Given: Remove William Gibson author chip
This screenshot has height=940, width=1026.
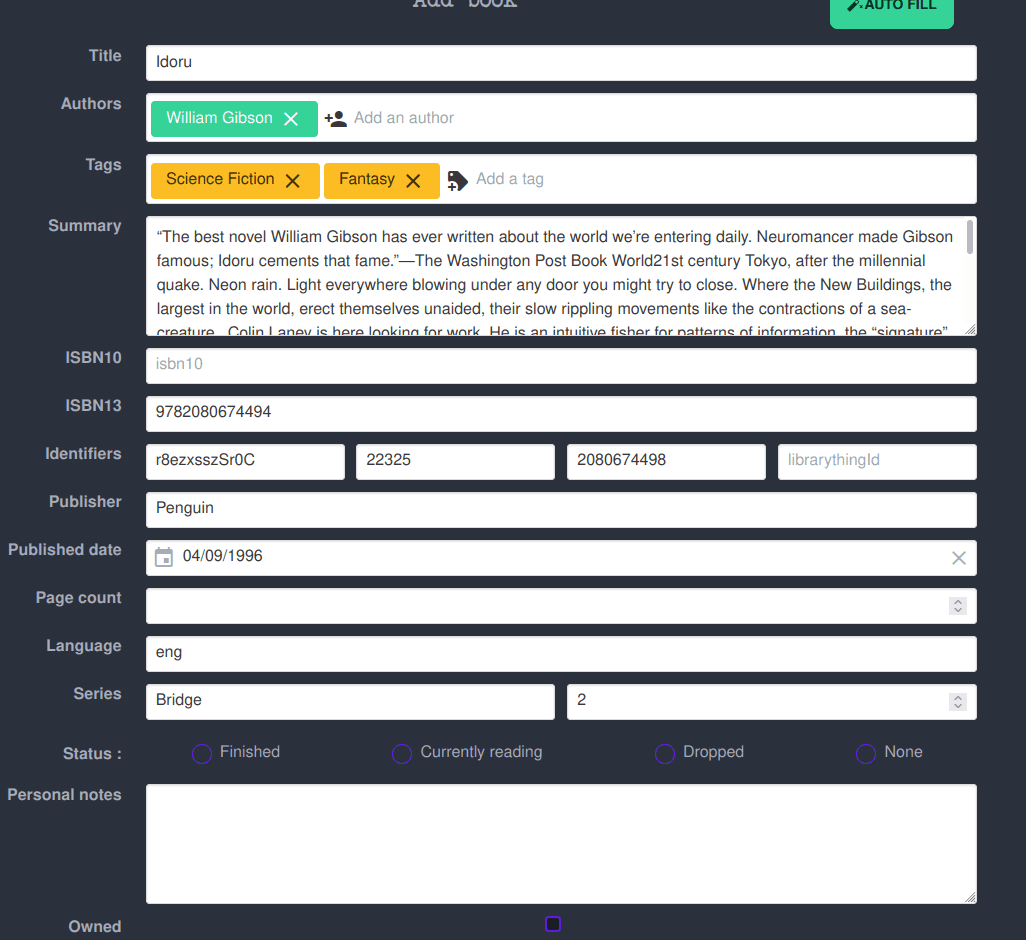Looking at the screenshot, I should point(291,119).
